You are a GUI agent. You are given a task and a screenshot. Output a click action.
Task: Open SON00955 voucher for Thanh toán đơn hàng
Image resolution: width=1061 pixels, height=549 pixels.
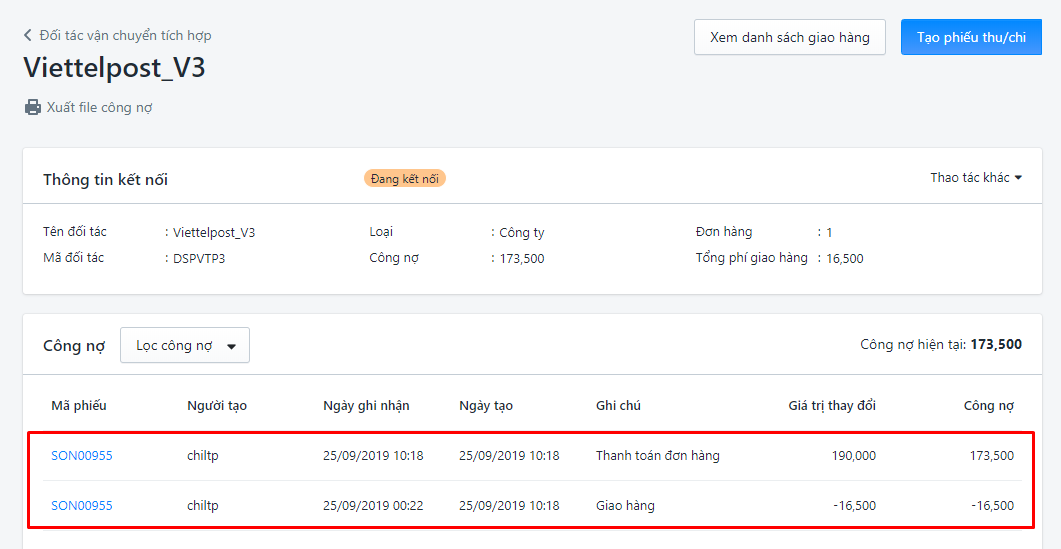click(x=82, y=456)
